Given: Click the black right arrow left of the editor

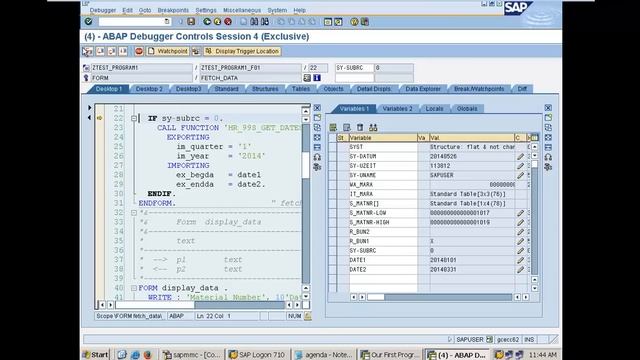Looking at the screenshot, I should coord(89,108).
